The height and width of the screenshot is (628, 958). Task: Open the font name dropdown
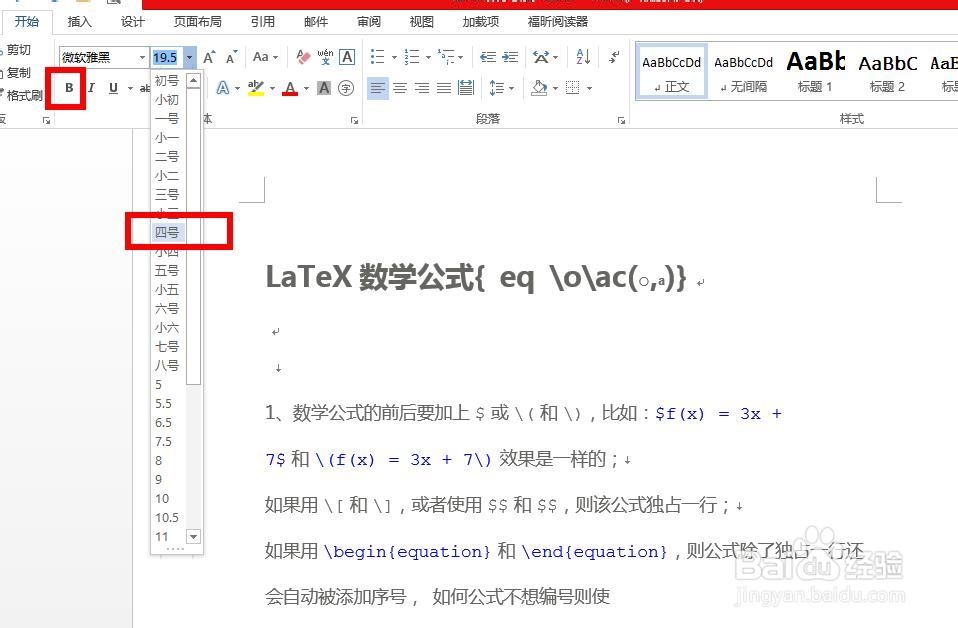(140, 57)
